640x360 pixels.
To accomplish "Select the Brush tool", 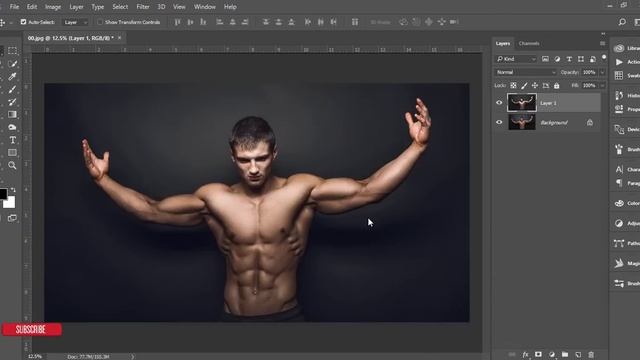I will click(x=12, y=89).
